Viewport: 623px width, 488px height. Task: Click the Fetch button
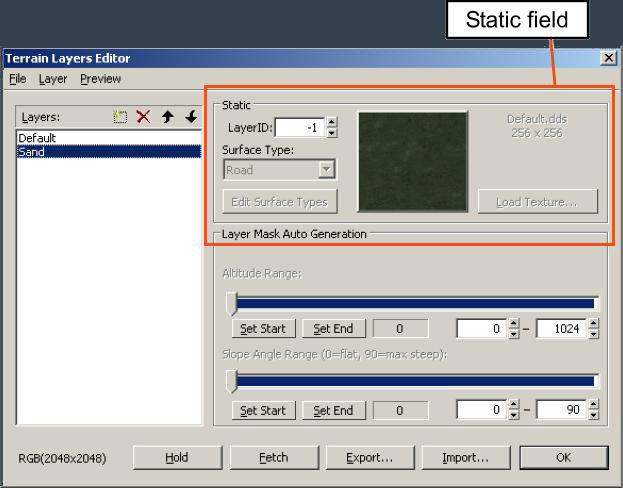tap(274, 457)
